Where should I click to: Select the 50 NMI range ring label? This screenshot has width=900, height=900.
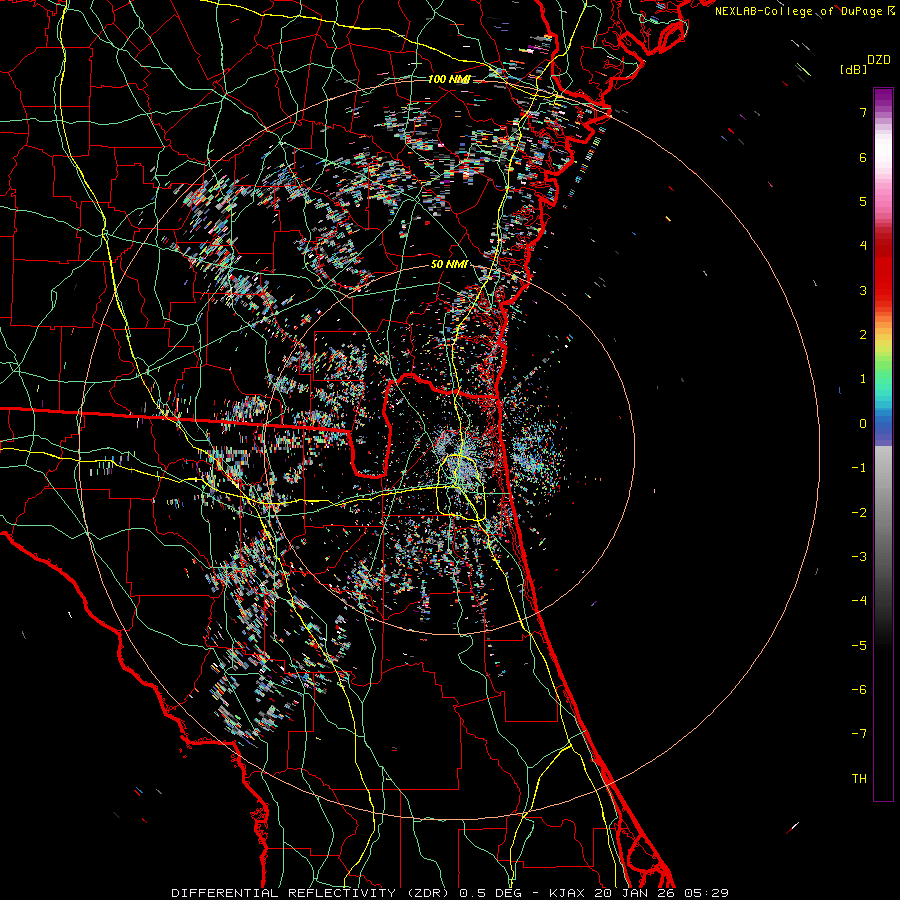click(449, 264)
